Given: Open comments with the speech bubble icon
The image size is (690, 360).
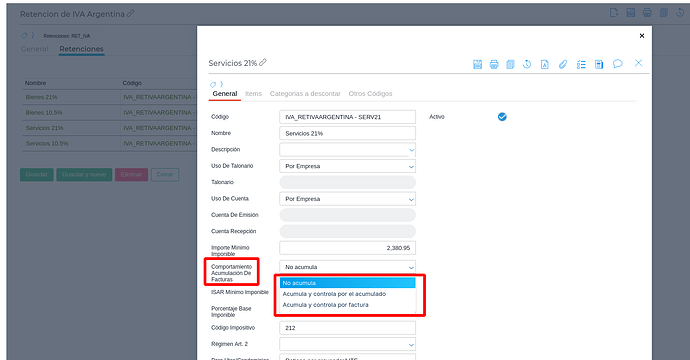Looking at the screenshot, I should point(618,64).
